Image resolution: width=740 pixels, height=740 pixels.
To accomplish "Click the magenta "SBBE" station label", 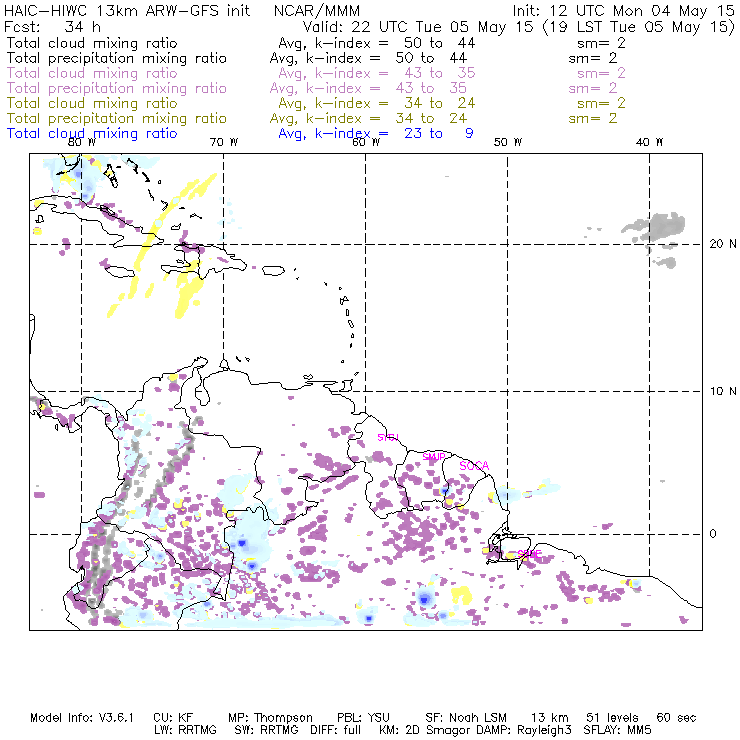I will point(530,554).
